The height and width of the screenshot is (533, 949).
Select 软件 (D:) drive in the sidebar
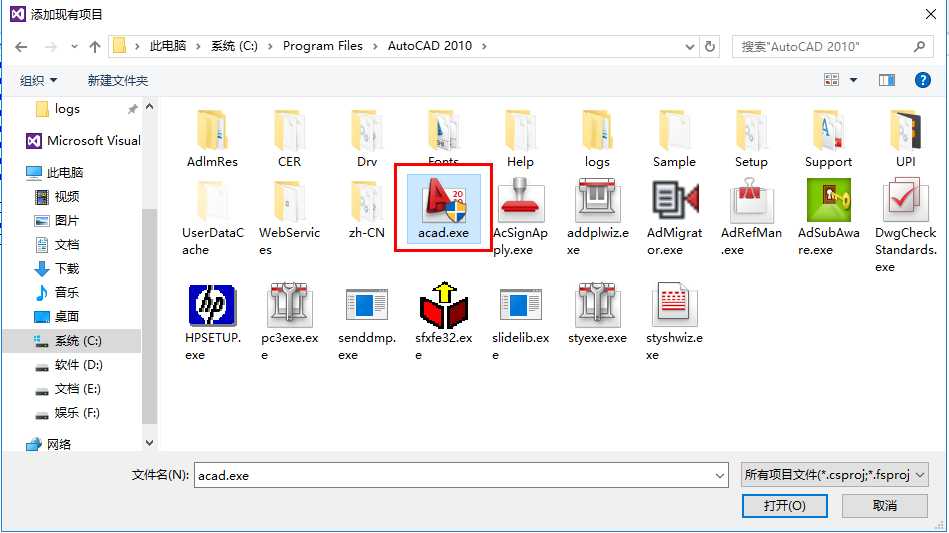[68, 365]
